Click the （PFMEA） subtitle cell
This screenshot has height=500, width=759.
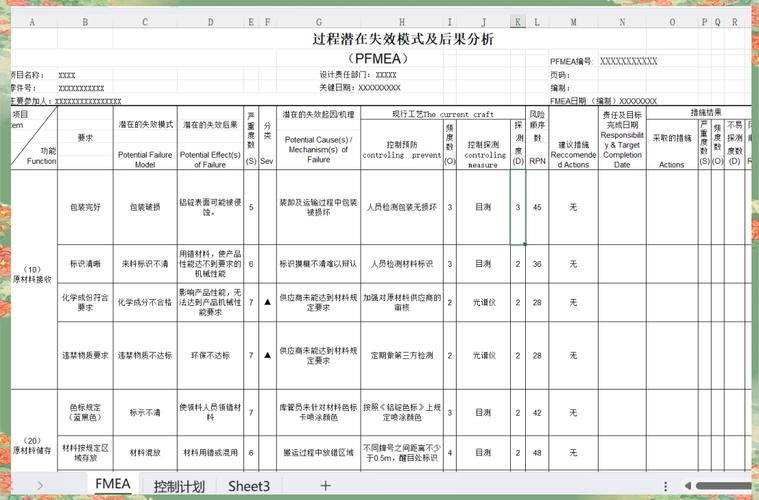[x=378, y=59]
